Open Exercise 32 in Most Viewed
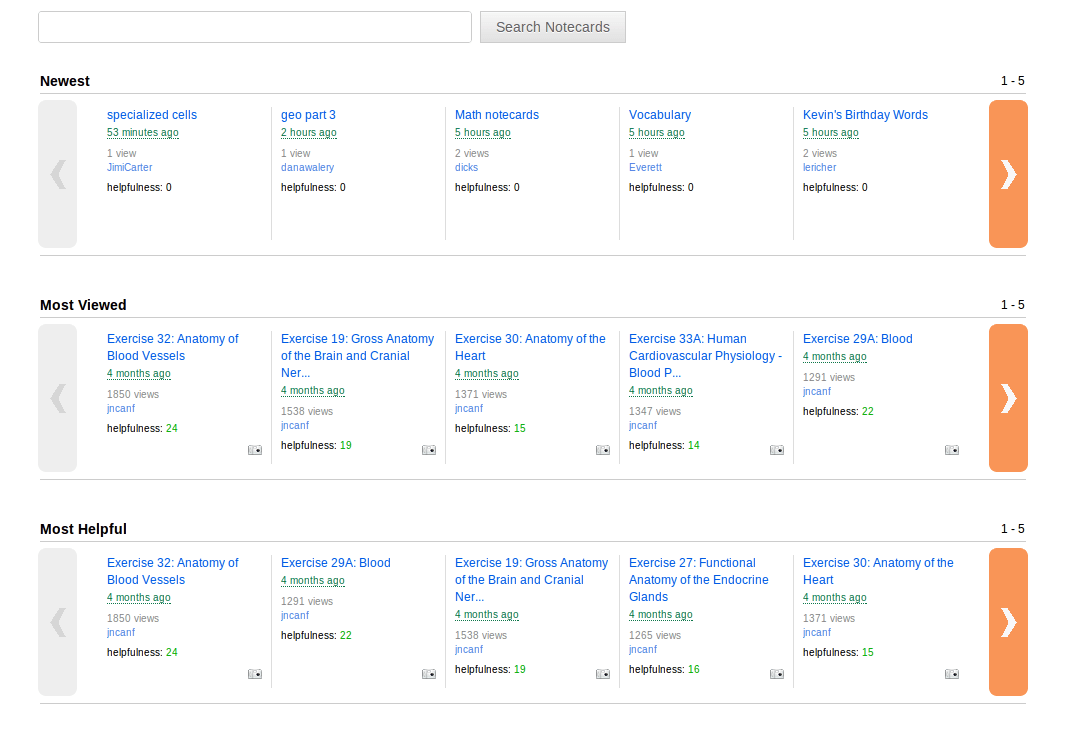The height and width of the screenshot is (730, 1069). click(x=172, y=347)
